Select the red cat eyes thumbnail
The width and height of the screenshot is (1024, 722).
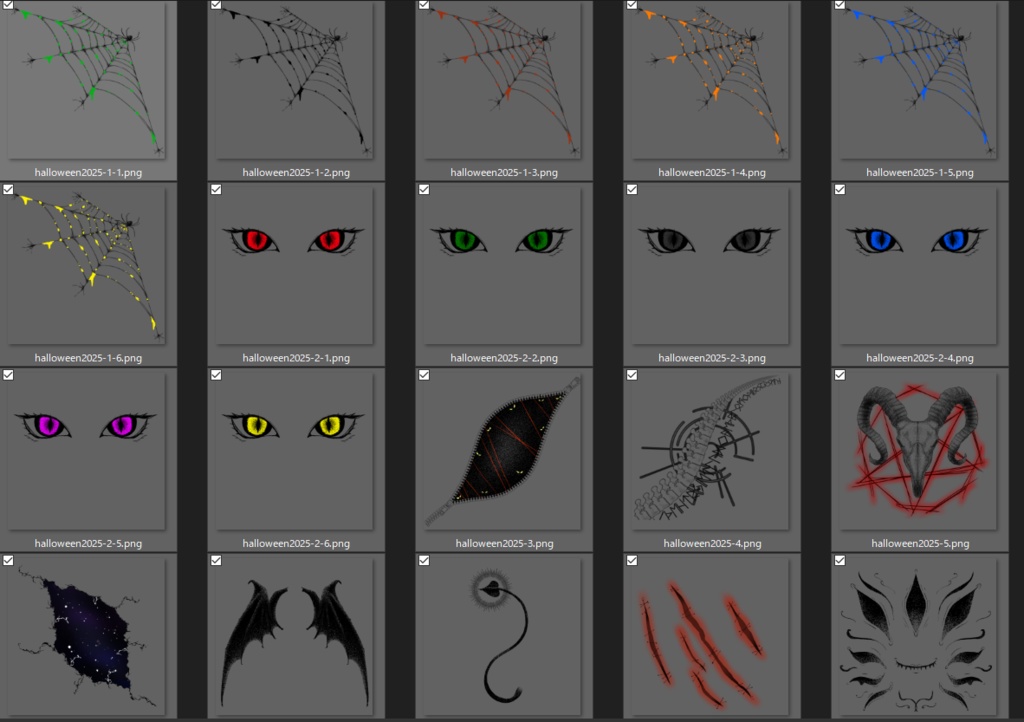tap(294, 266)
